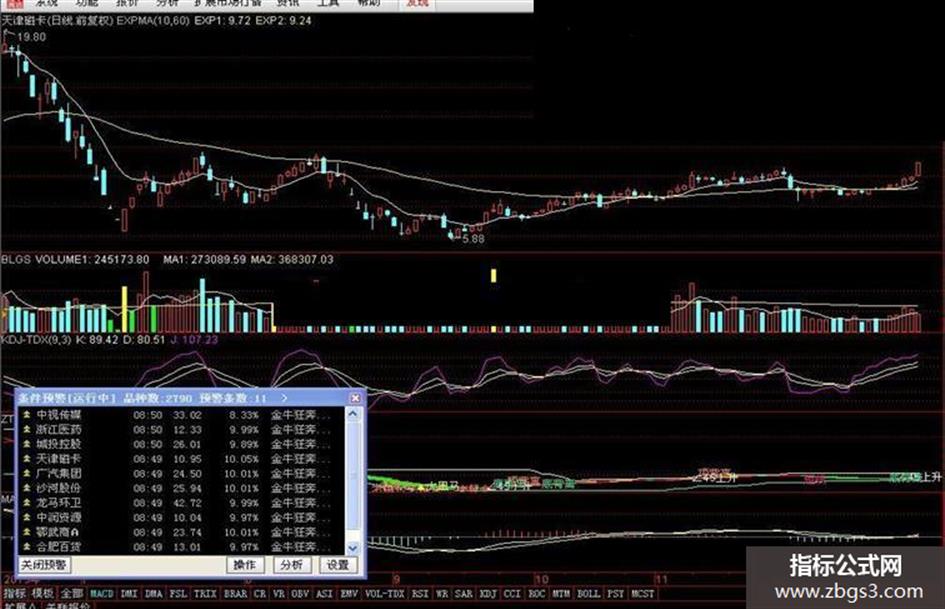Click the alert icon beside 中视传媒
Viewport: 945px width, 609px height.
point(27,415)
